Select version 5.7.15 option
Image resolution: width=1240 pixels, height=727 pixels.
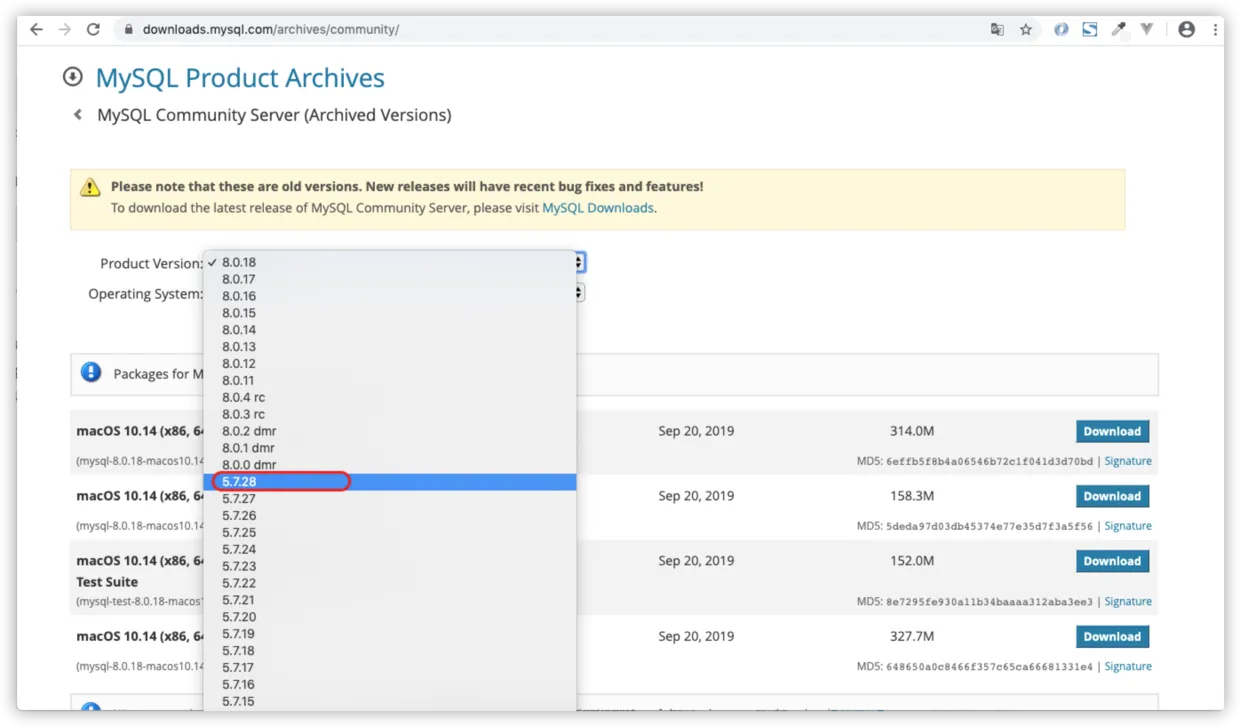[x=390, y=702]
